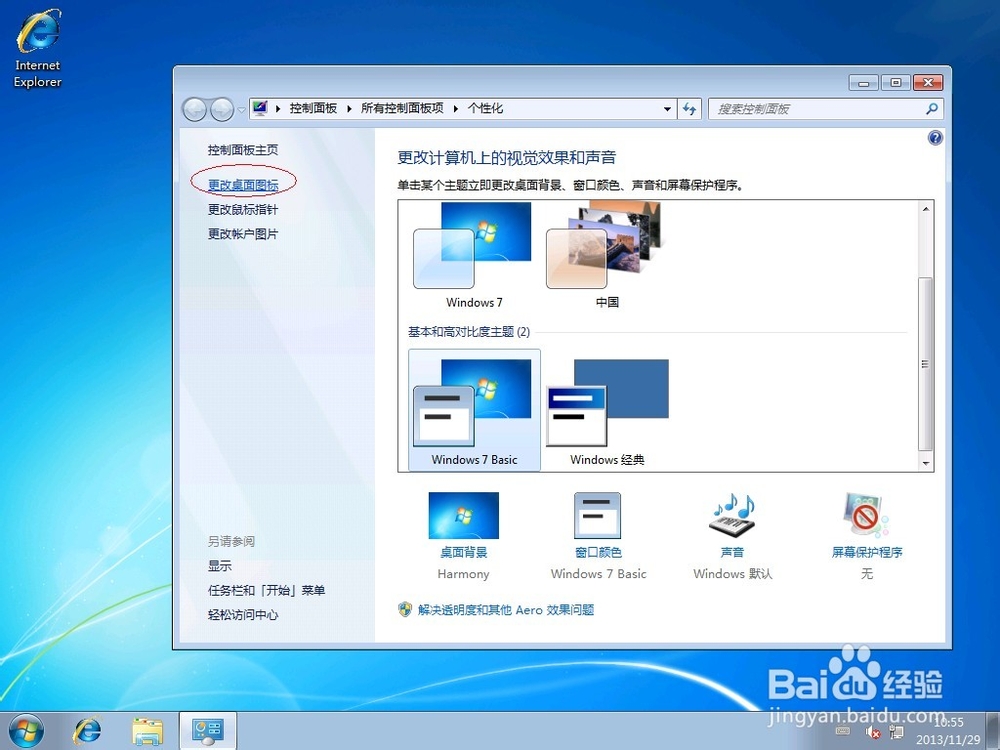Screen dimensions: 1000x750
Task: Open the 桌面背景 desktop background icon
Action: 464,516
